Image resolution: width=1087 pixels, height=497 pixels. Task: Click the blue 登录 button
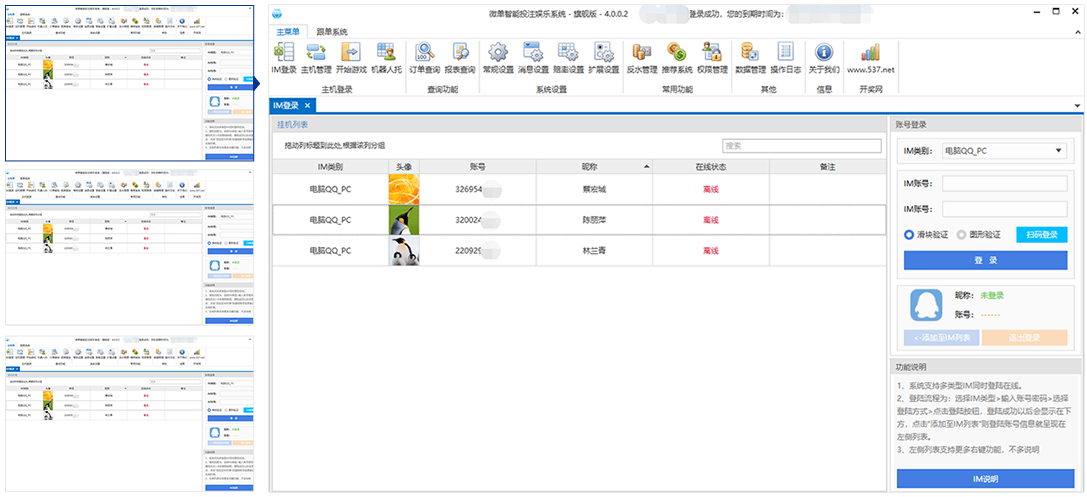(x=985, y=260)
